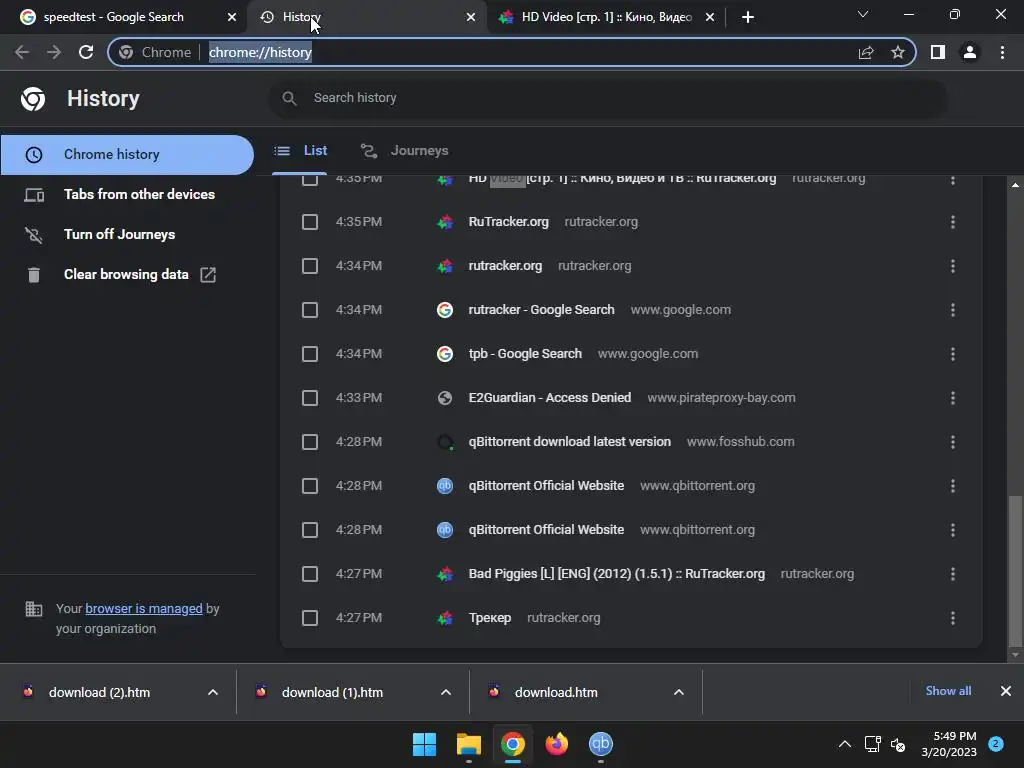1024x768 pixels.
Task: Click the browser back arrow
Action: point(22,52)
